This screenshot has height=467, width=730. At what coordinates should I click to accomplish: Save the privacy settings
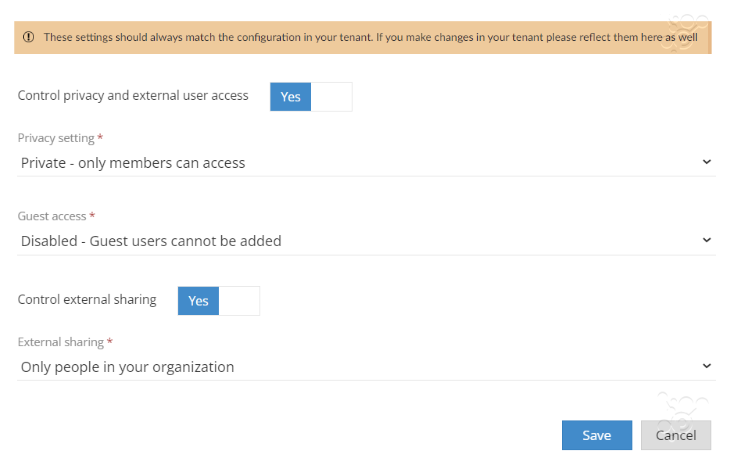(x=597, y=435)
